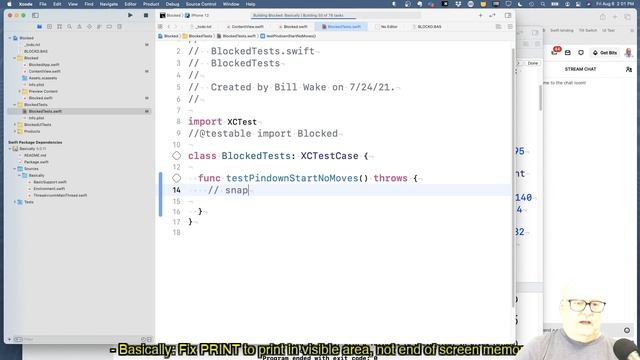Switch to the _todo.txt editor tab
The width and height of the screenshot is (640, 360).
tap(203, 27)
